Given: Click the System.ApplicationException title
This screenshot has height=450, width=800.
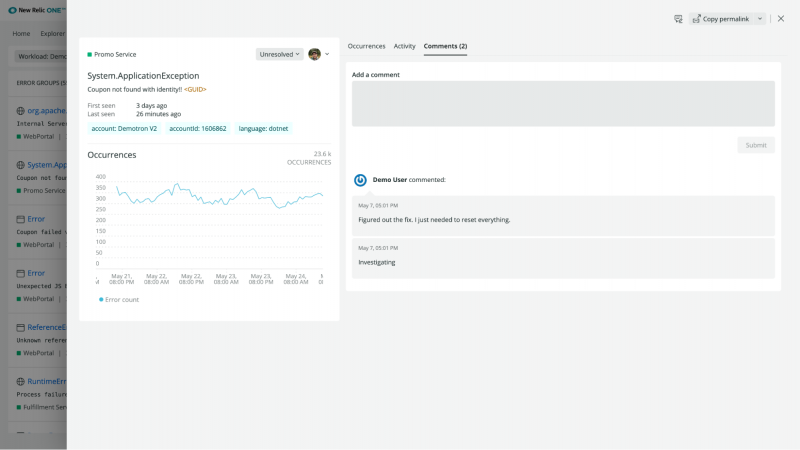Looking at the screenshot, I should 143,76.
